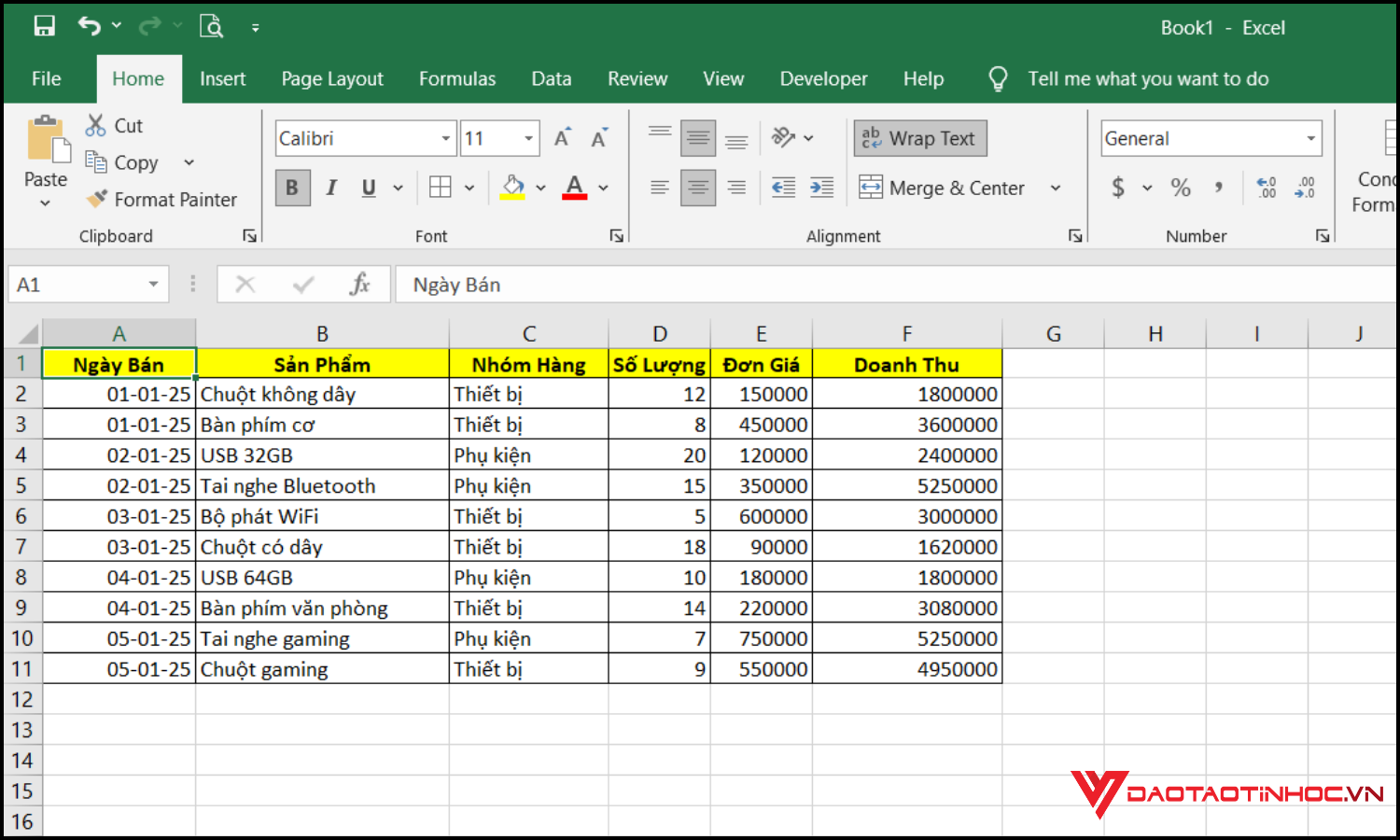Toggle Merge & Center
Viewport: 1400px width, 840px height.
(942, 187)
